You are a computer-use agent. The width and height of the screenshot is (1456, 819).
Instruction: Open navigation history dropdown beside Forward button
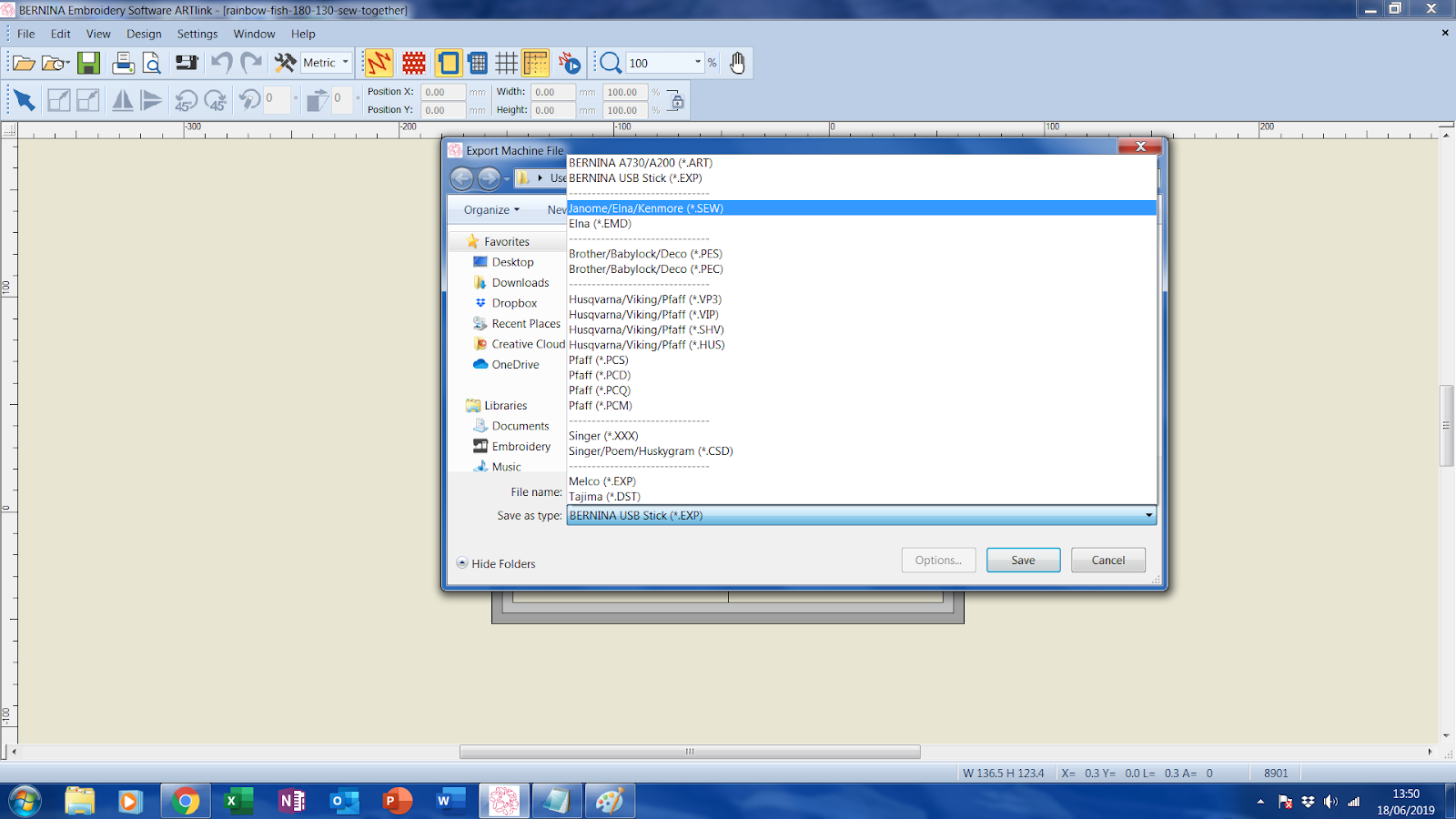[x=507, y=178]
